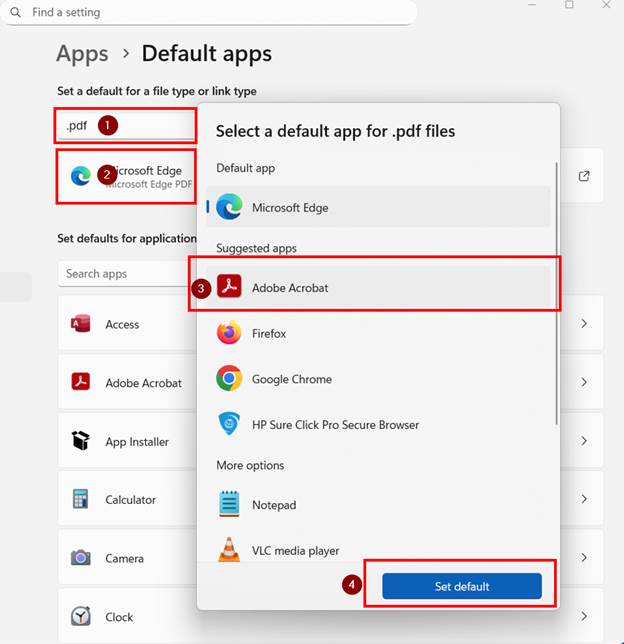Click the Clock icon

coord(81,616)
